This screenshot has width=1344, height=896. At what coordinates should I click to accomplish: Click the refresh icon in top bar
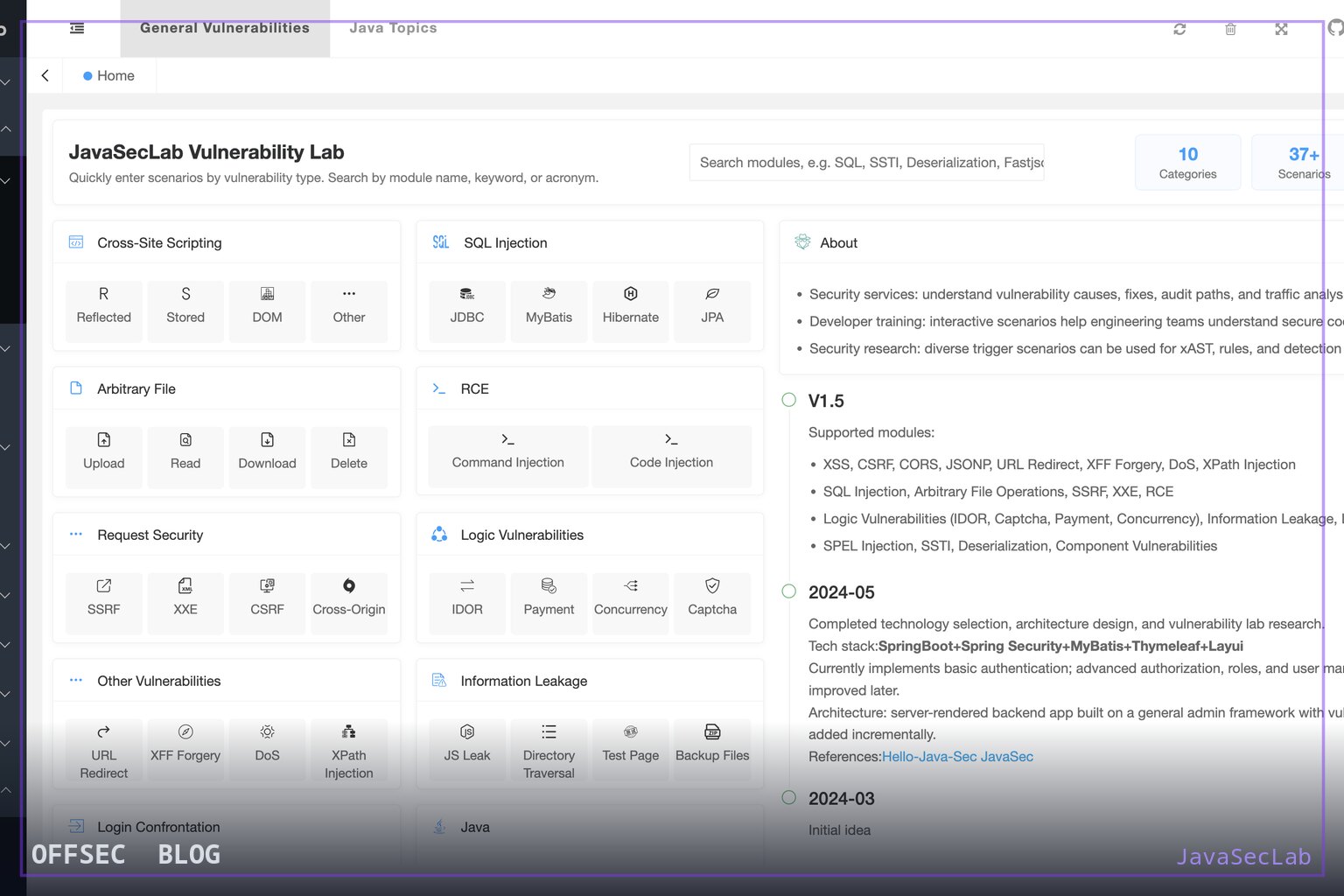(1179, 29)
